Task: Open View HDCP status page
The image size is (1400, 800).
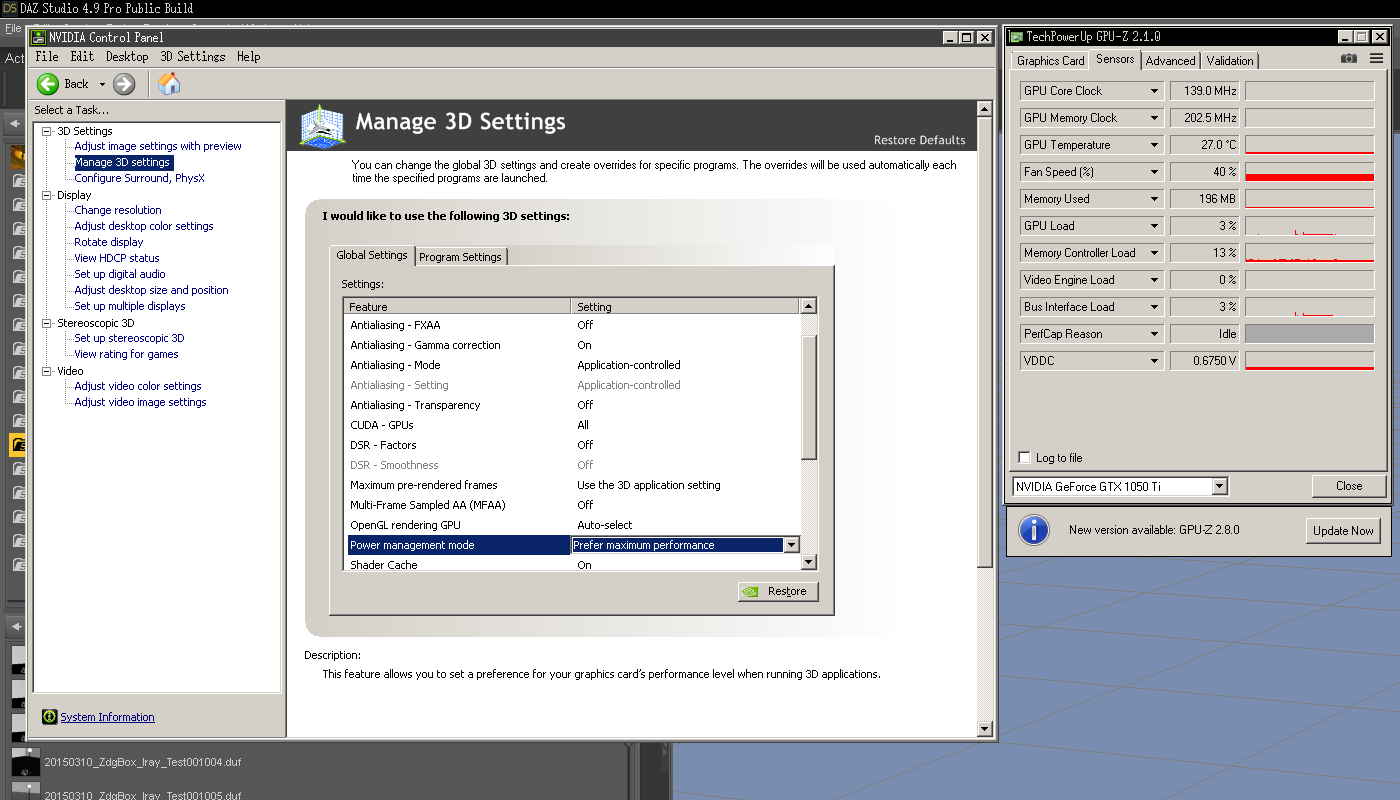Action: pyautogui.click(x=117, y=258)
